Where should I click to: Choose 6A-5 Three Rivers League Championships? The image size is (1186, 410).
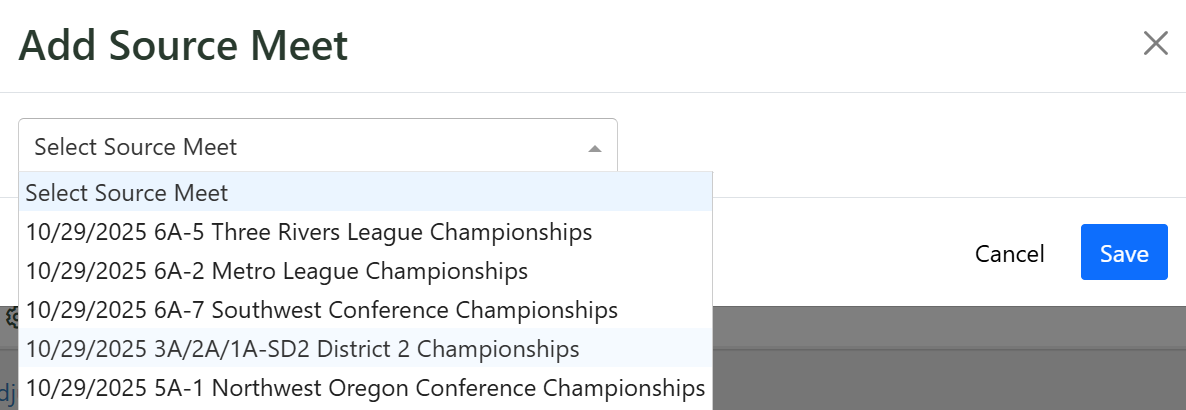(x=365, y=231)
